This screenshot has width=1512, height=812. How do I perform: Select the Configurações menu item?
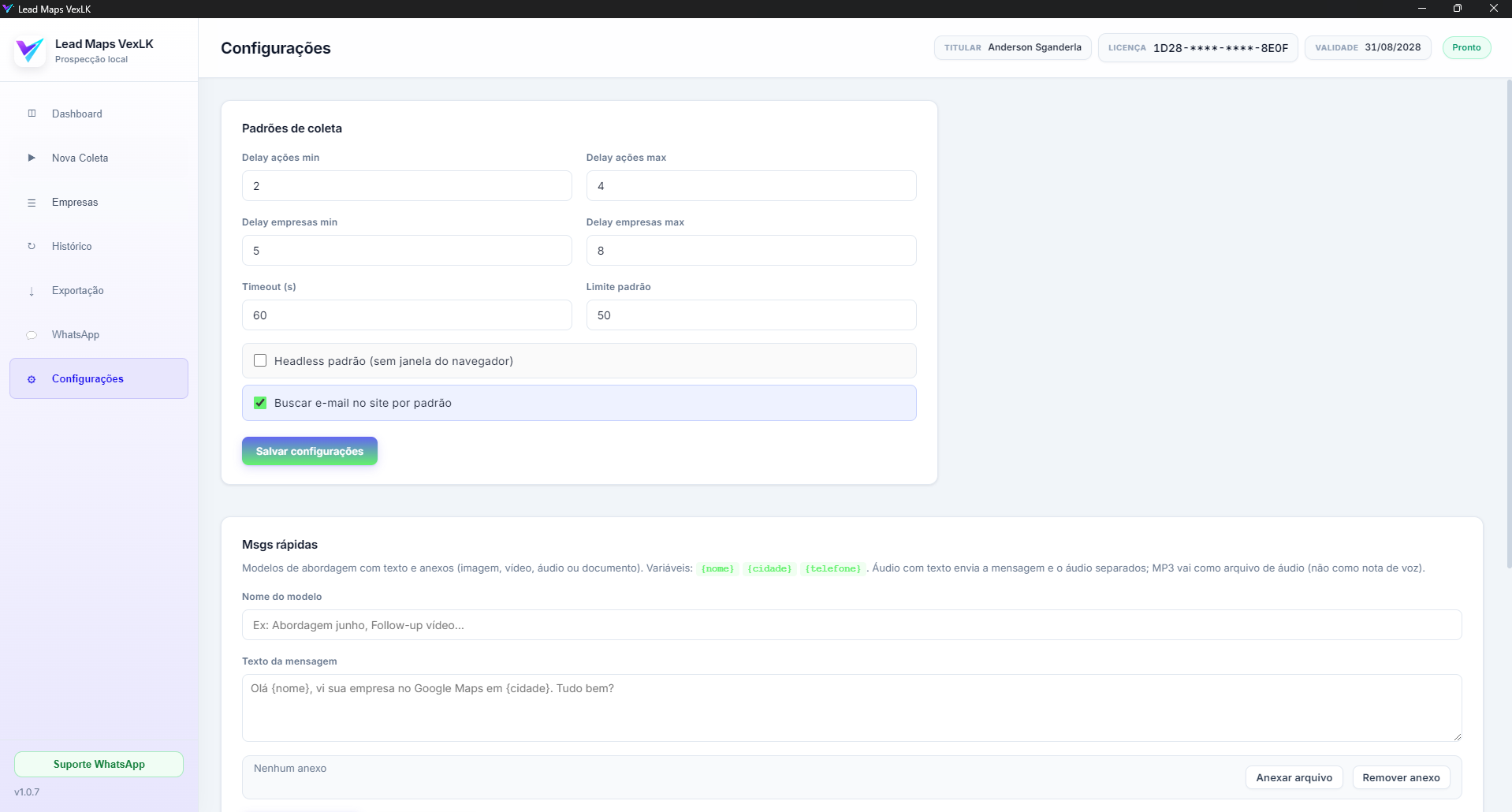pos(99,378)
